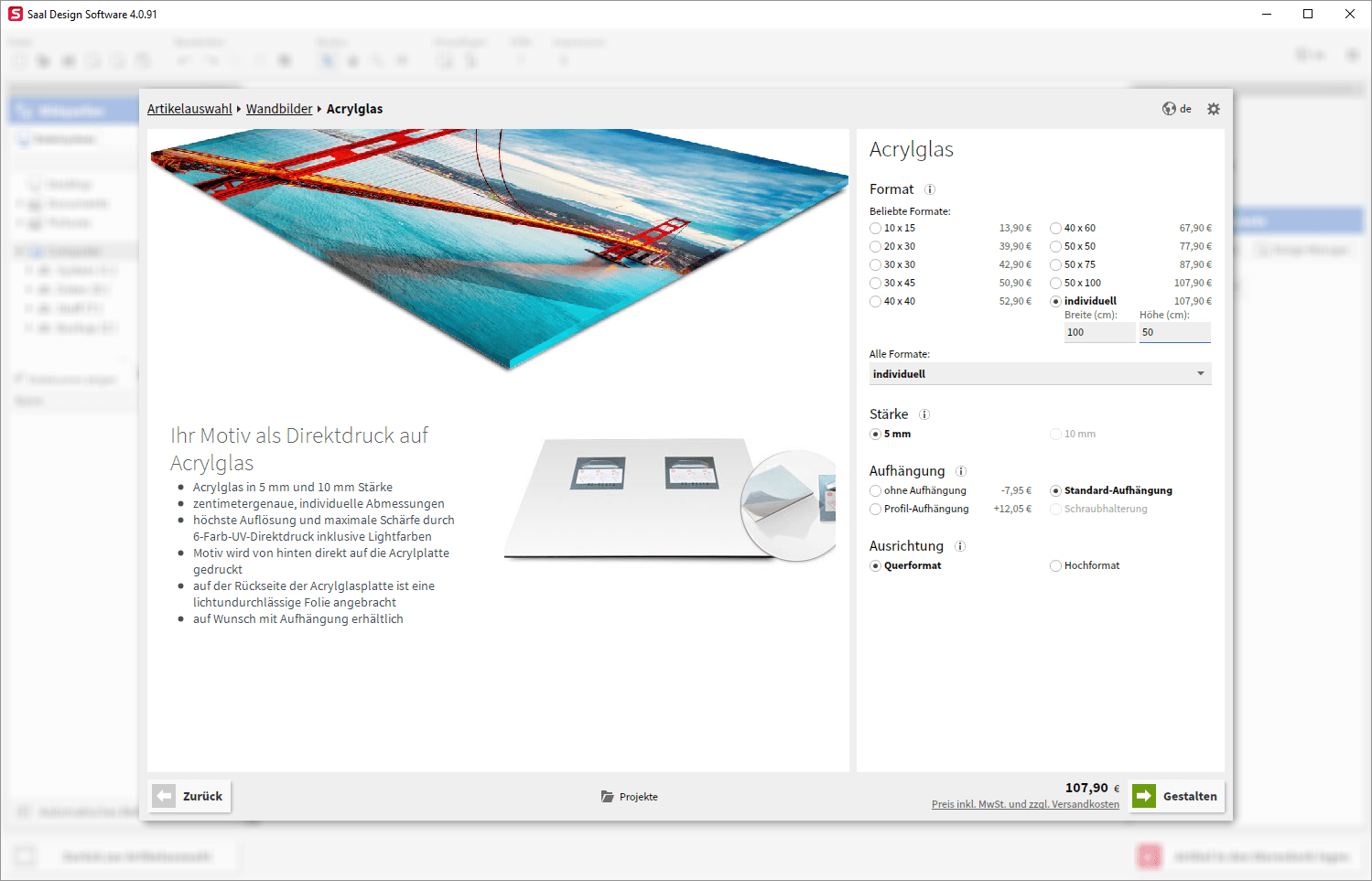
Task: Open the Projekte button
Action: [x=630, y=797]
